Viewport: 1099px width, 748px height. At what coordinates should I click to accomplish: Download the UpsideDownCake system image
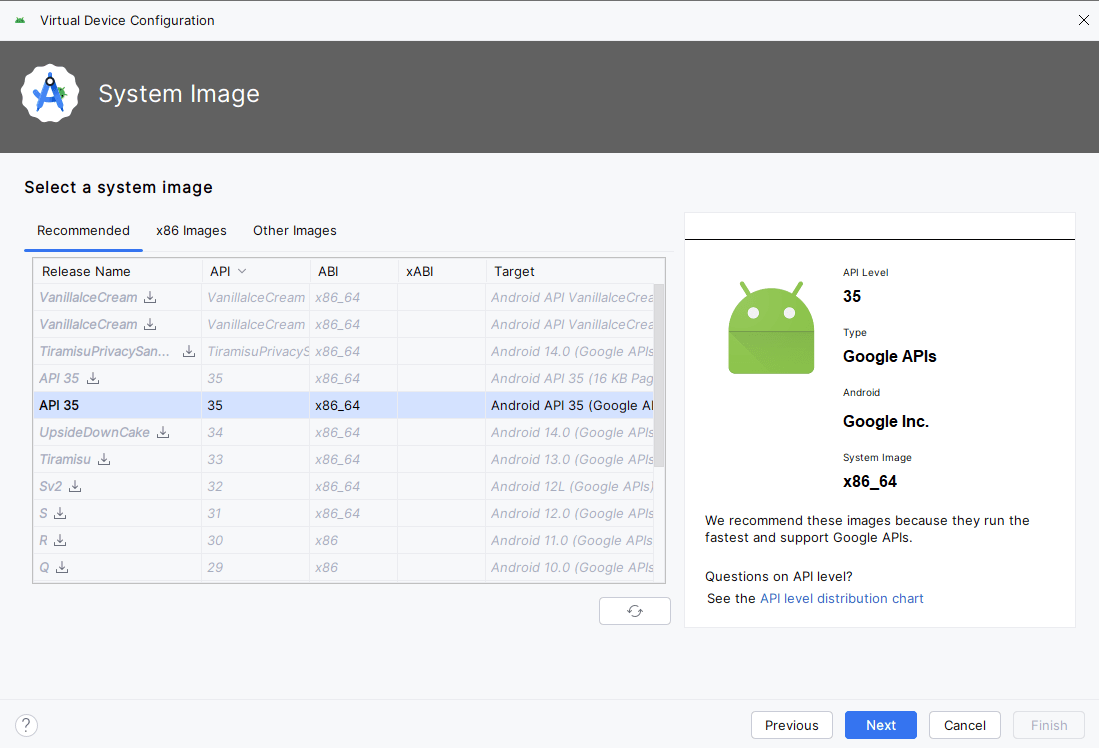point(163,433)
